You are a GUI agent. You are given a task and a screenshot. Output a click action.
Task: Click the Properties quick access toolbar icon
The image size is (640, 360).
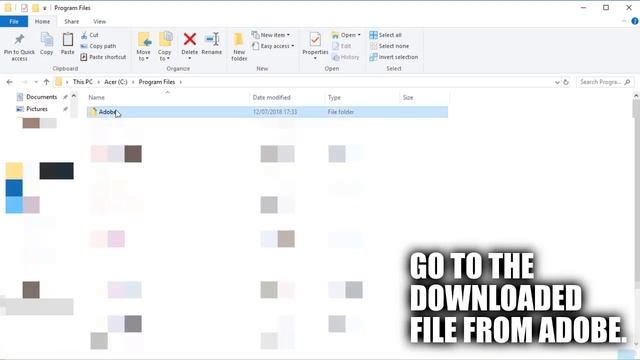click(24, 8)
